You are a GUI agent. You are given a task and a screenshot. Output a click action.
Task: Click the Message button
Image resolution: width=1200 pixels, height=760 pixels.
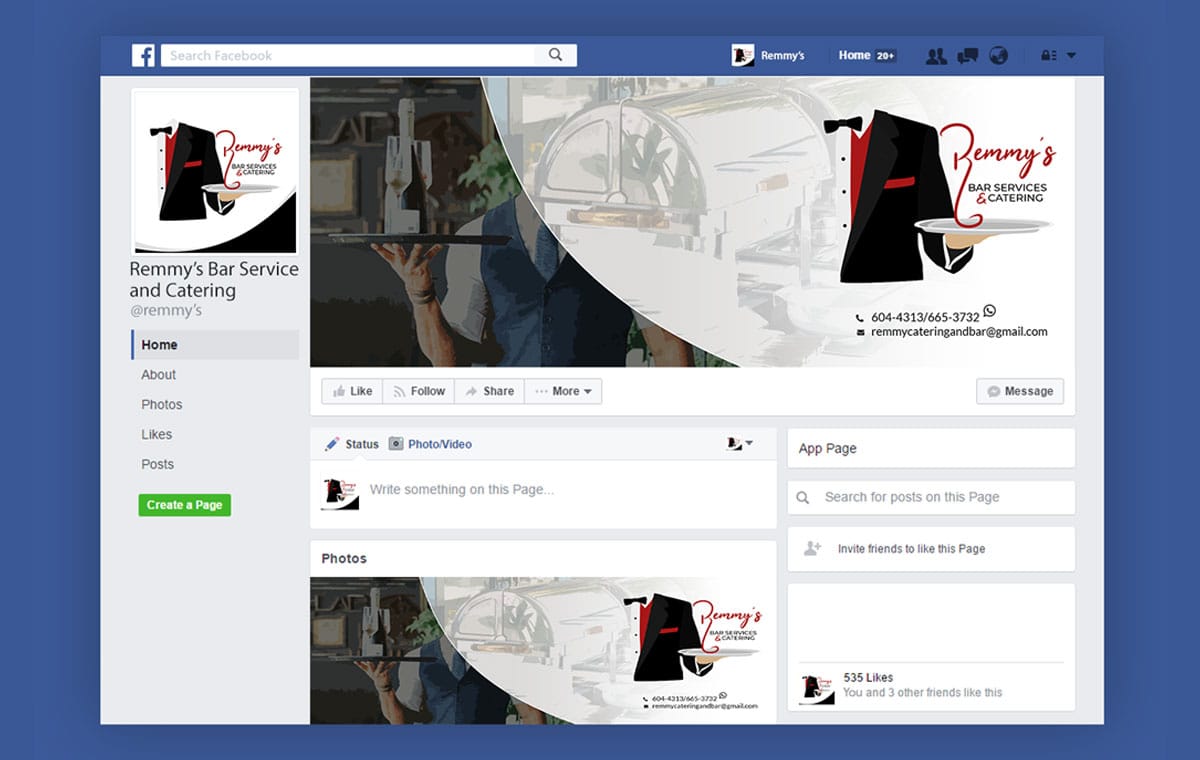(x=1020, y=391)
